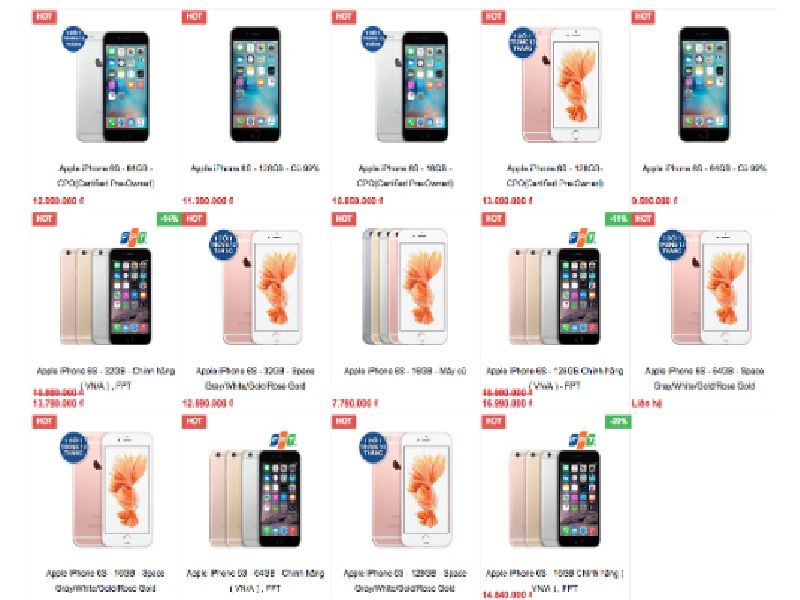Click the green discount badge on iPhone 6S 128GB Chính hãng
Image resolution: width=800 pixels, height=600 pixels.
coord(617,219)
